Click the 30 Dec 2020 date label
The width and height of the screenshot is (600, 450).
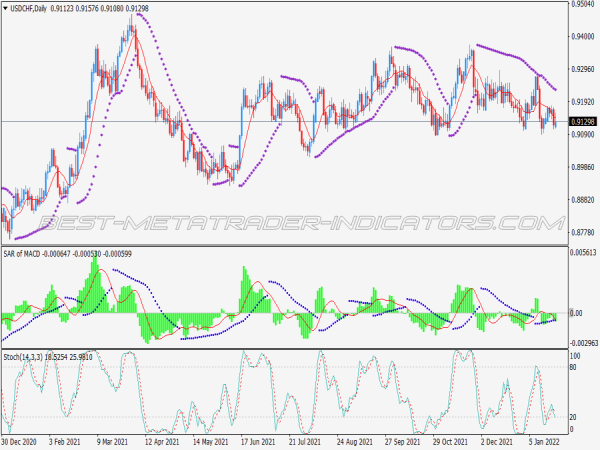point(19,442)
